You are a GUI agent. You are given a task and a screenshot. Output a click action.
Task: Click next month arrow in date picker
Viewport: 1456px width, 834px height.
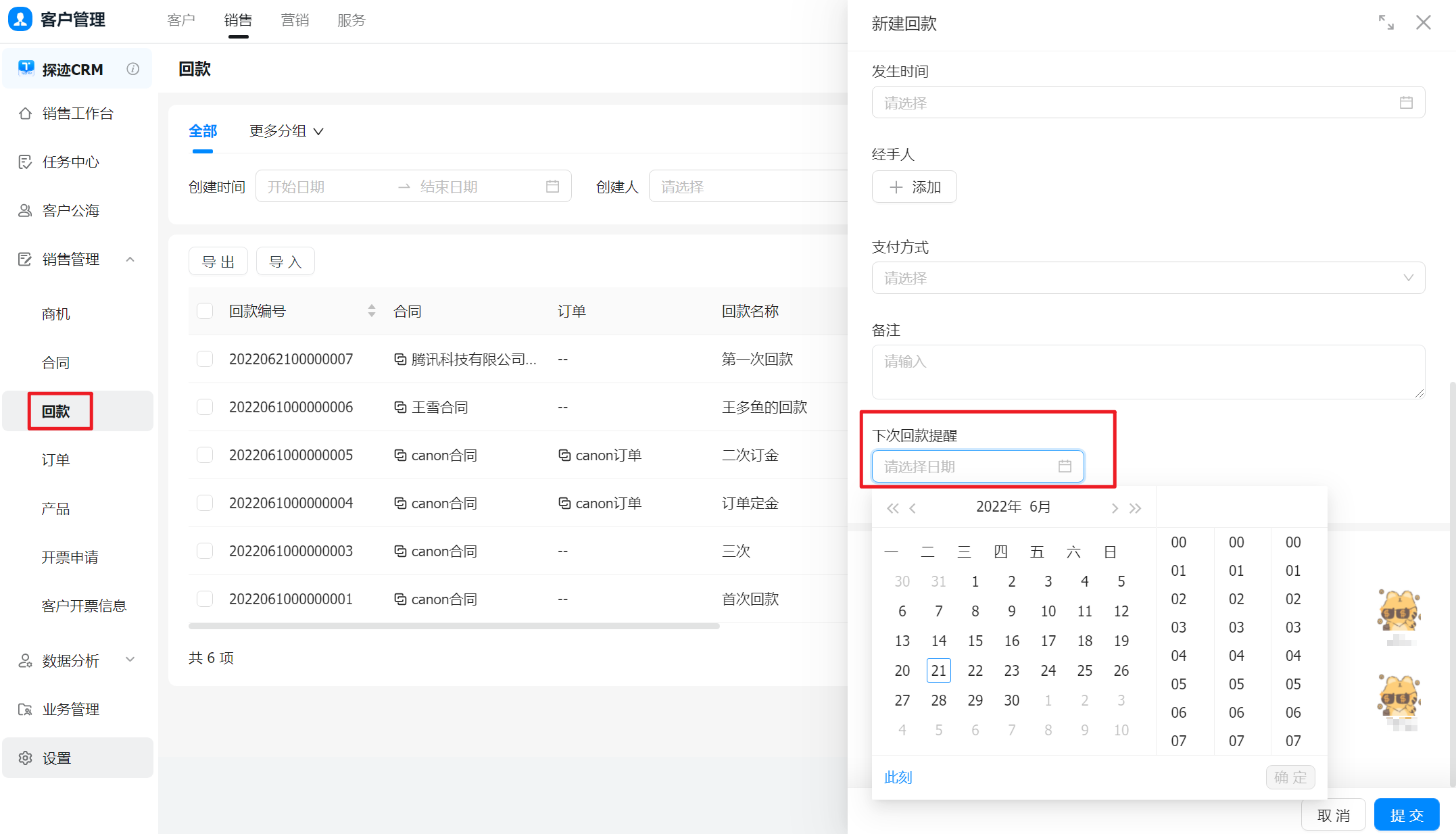point(1114,508)
